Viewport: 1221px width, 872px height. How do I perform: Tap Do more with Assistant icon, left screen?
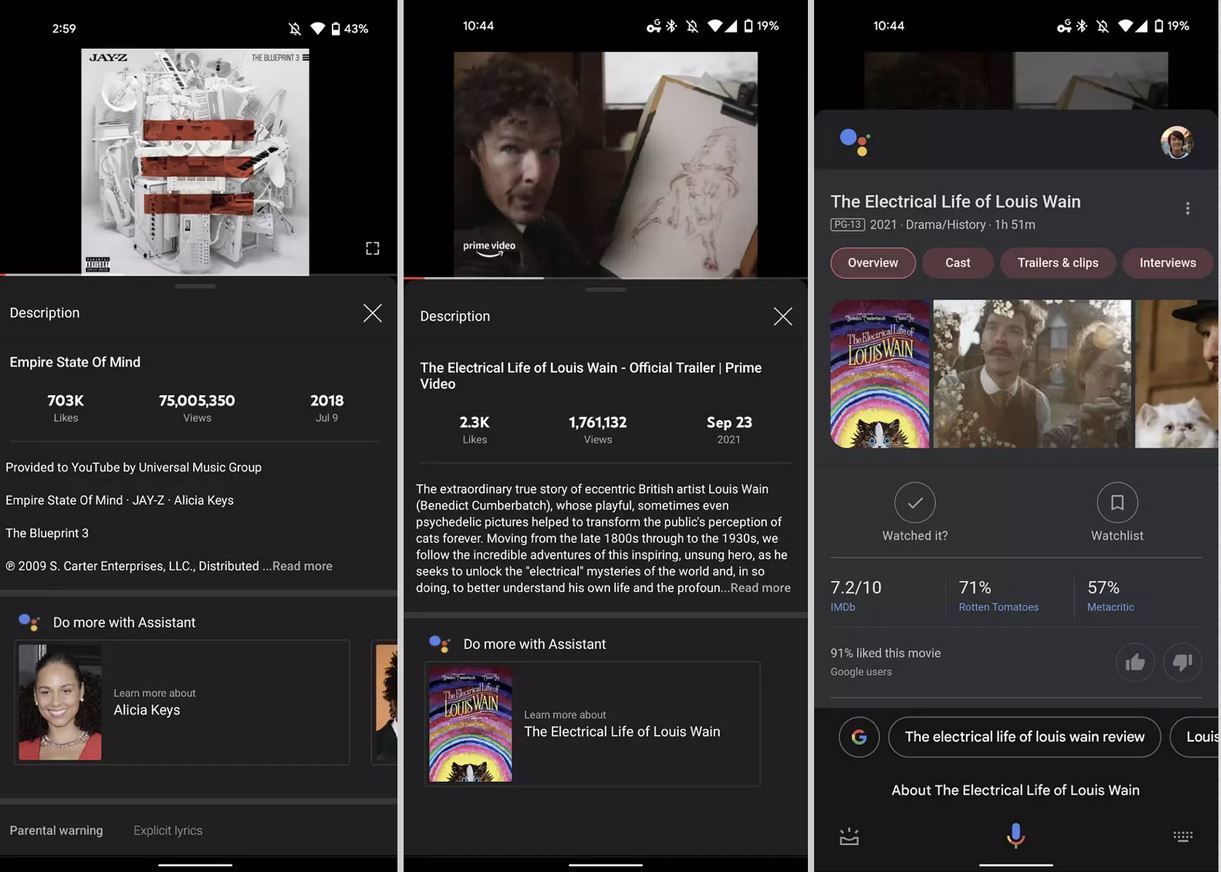[29, 622]
